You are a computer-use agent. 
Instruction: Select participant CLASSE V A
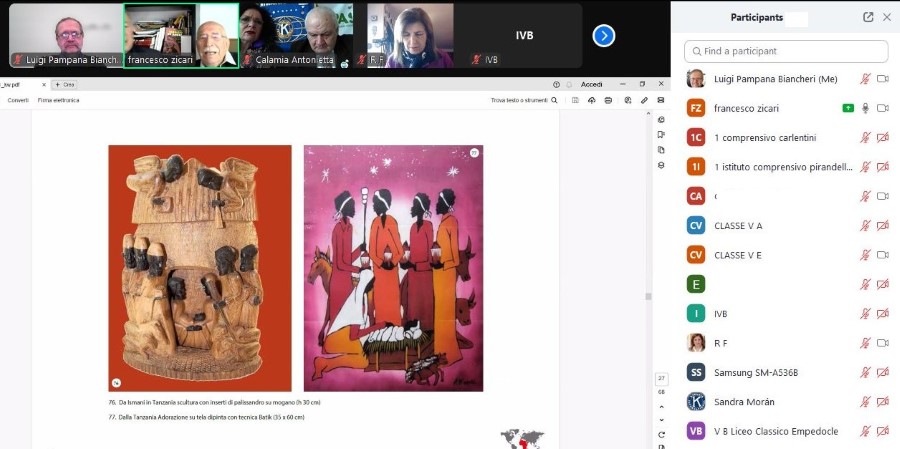tap(786, 225)
